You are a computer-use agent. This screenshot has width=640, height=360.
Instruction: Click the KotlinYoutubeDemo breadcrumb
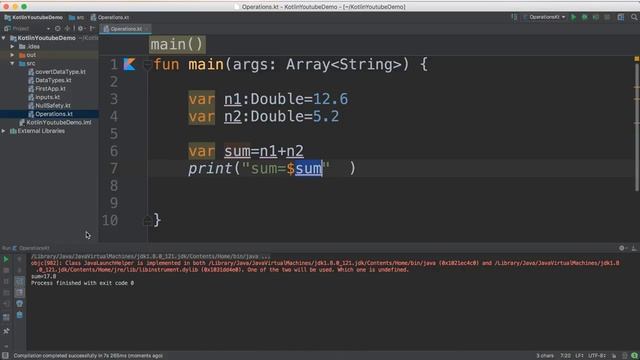33,18
